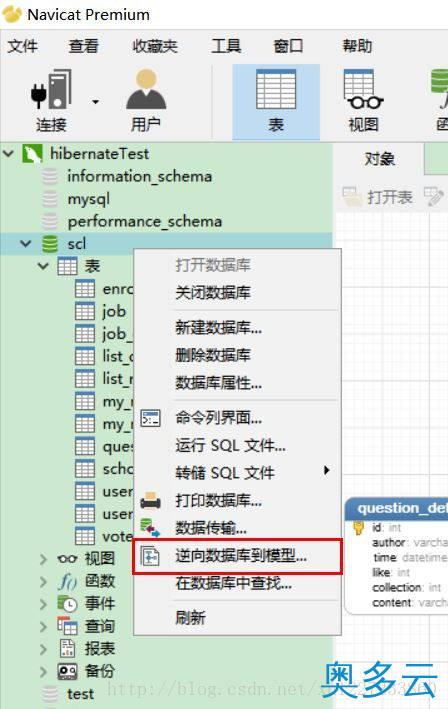Click the vote table icon

[x=85, y=536]
